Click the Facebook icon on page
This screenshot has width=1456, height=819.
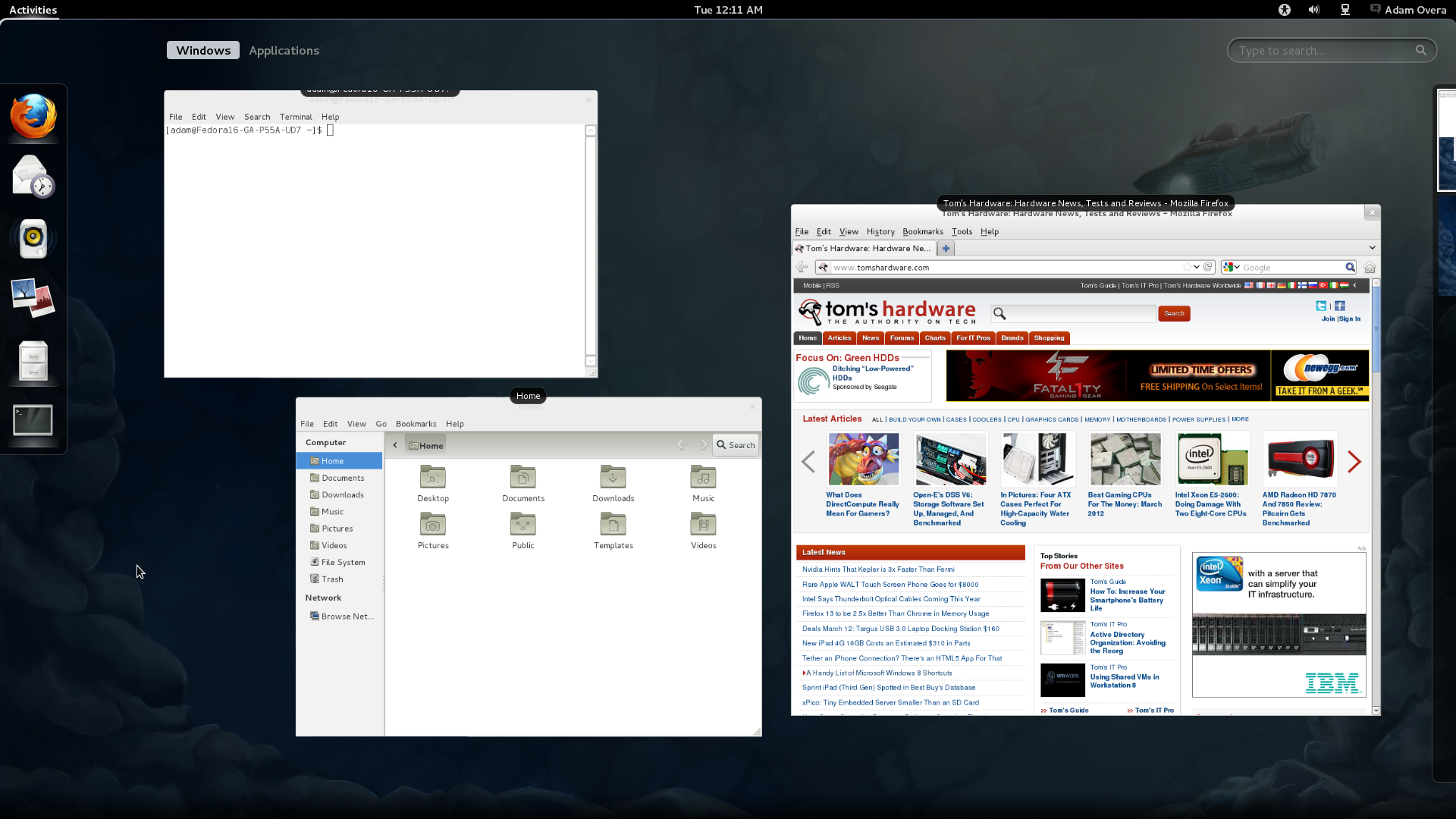1340,306
